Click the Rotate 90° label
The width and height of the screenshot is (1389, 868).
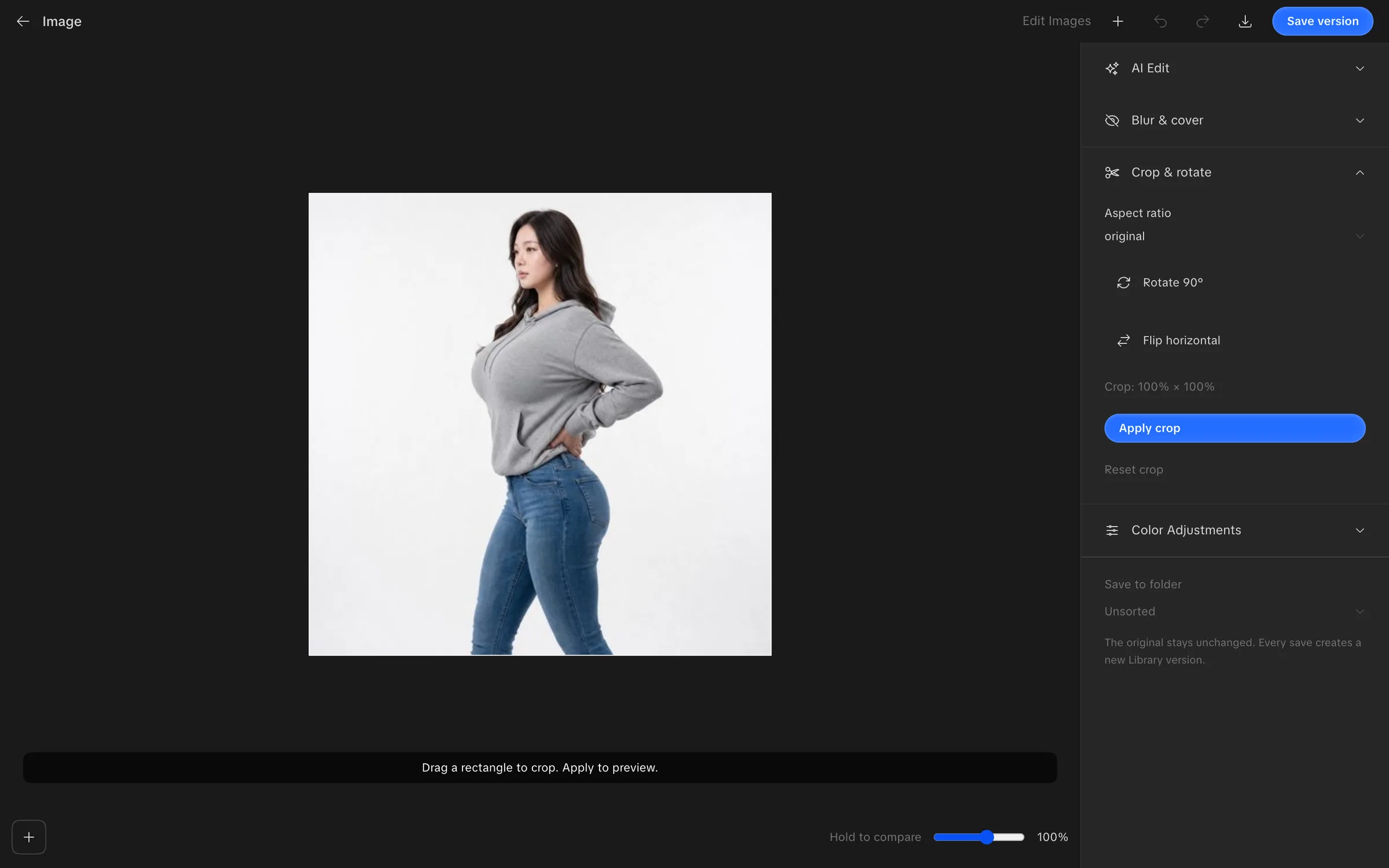click(1173, 282)
